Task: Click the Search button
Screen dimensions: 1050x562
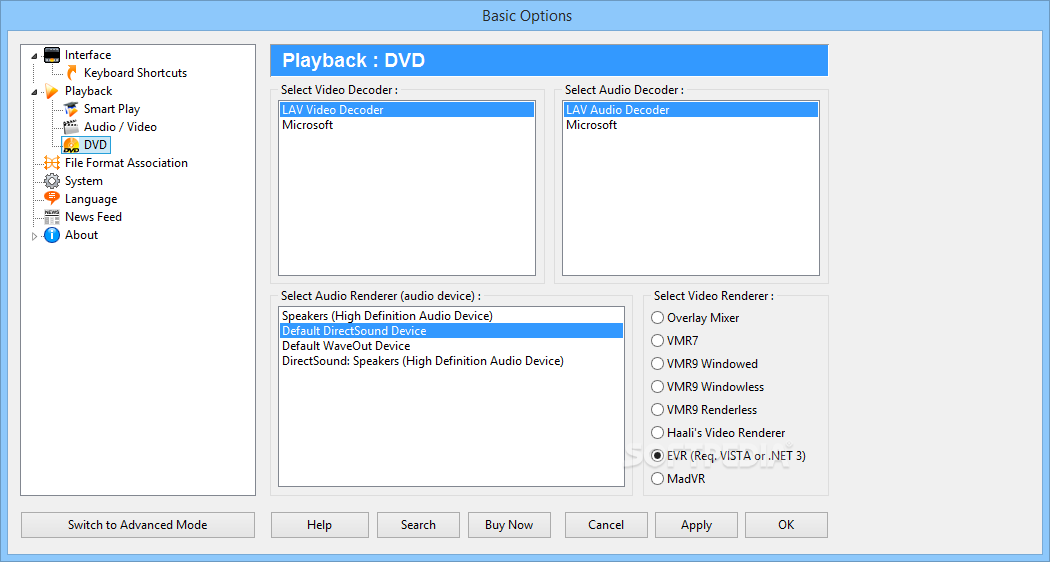Action: tap(419, 525)
